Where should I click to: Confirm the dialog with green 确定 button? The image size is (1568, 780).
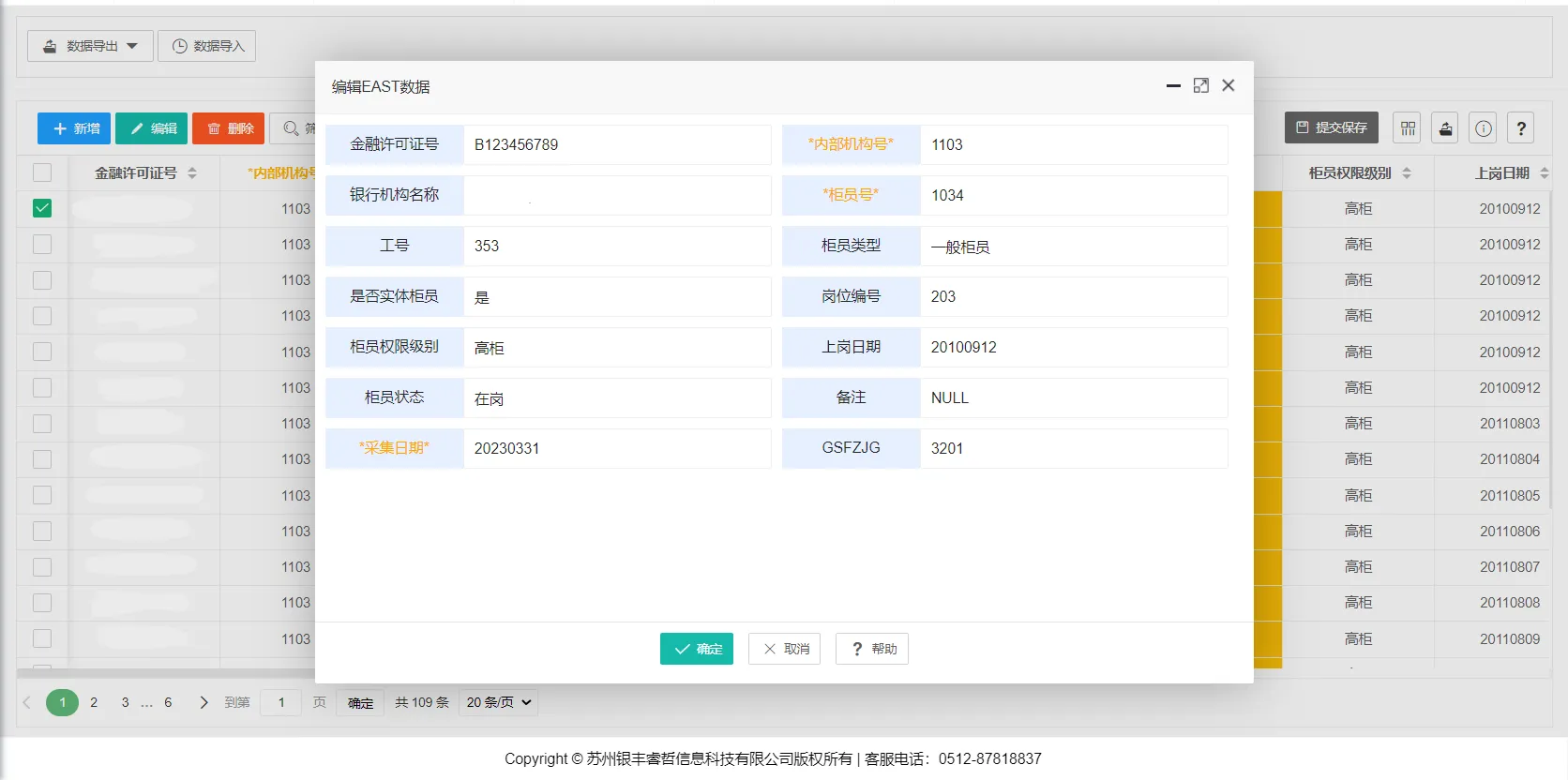(x=696, y=649)
